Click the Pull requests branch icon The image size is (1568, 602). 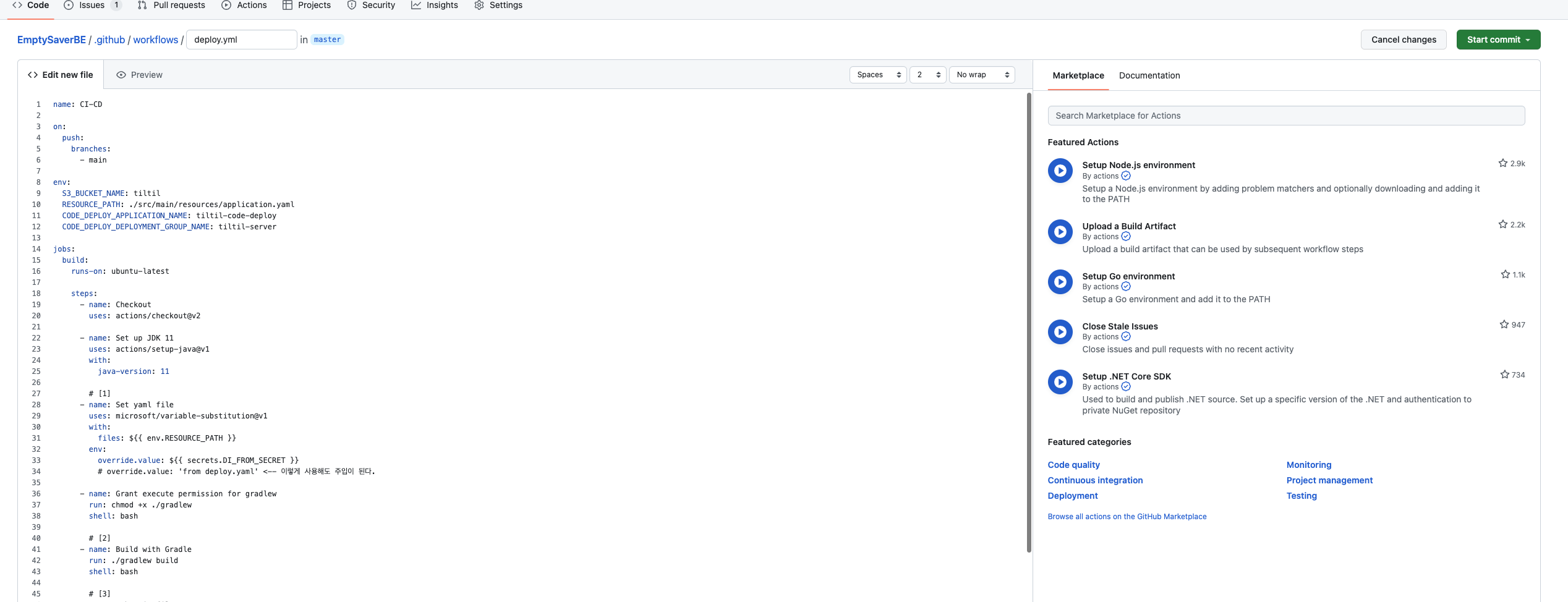pos(142,5)
